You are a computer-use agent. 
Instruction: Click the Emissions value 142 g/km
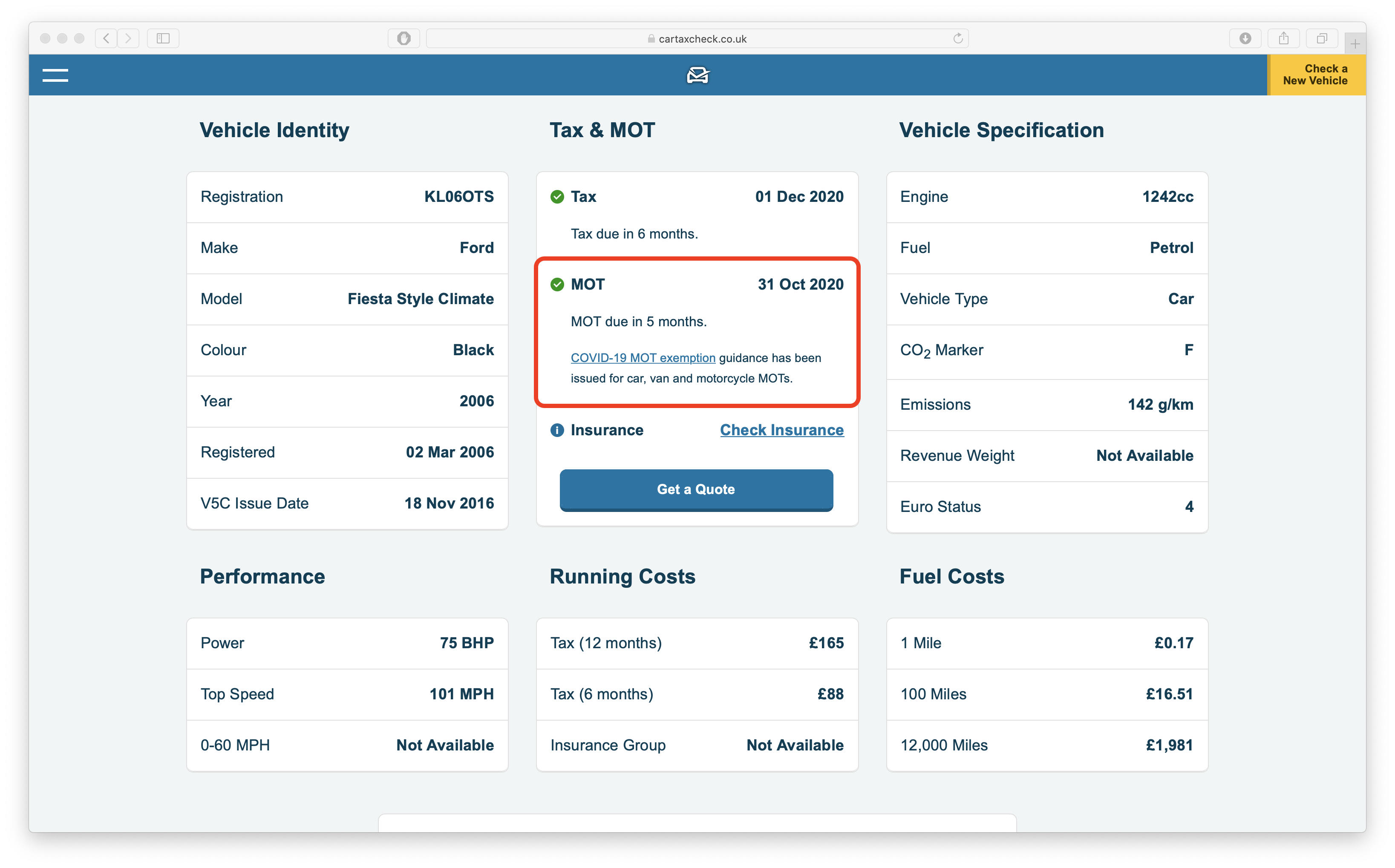[x=1160, y=405]
